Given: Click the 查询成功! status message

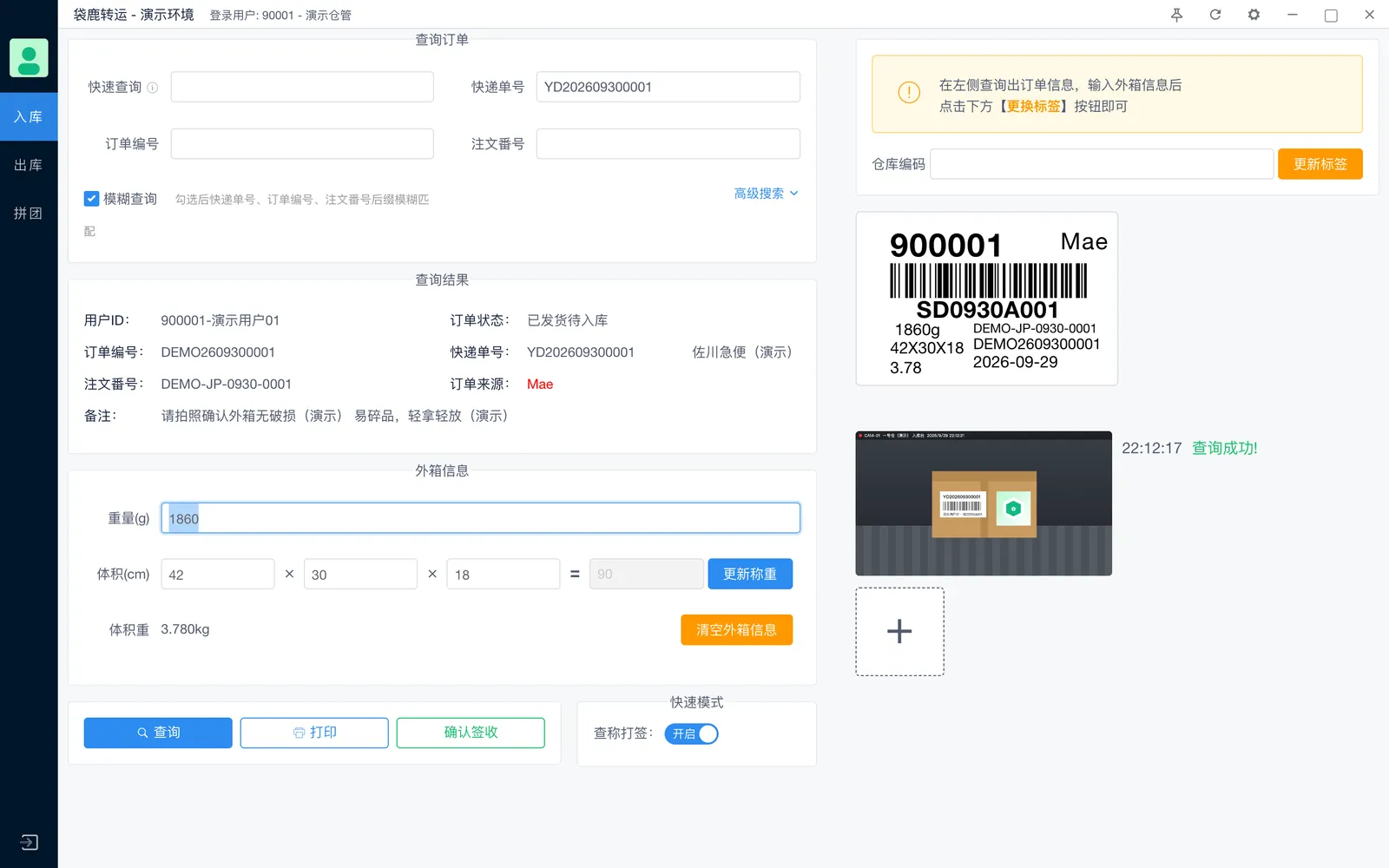Looking at the screenshot, I should click(x=1224, y=448).
